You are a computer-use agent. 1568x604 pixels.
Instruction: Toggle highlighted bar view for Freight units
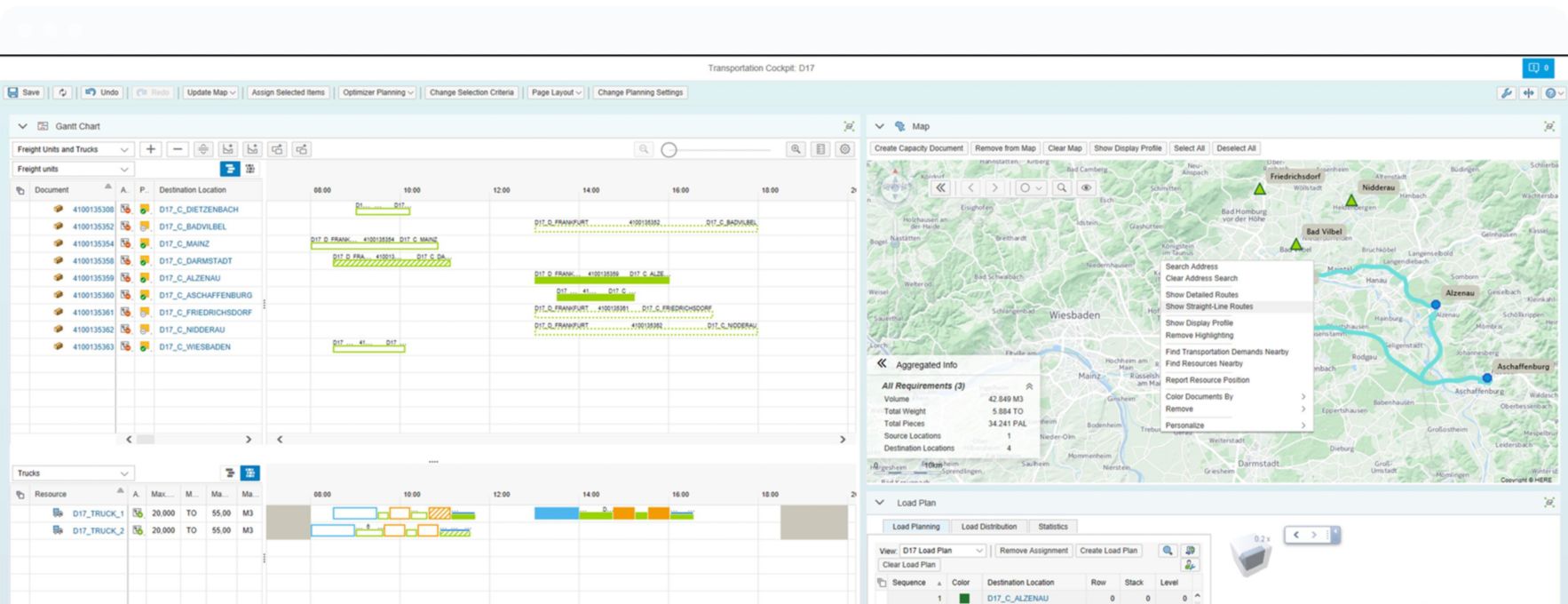pyautogui.click(x=229, y=169)
